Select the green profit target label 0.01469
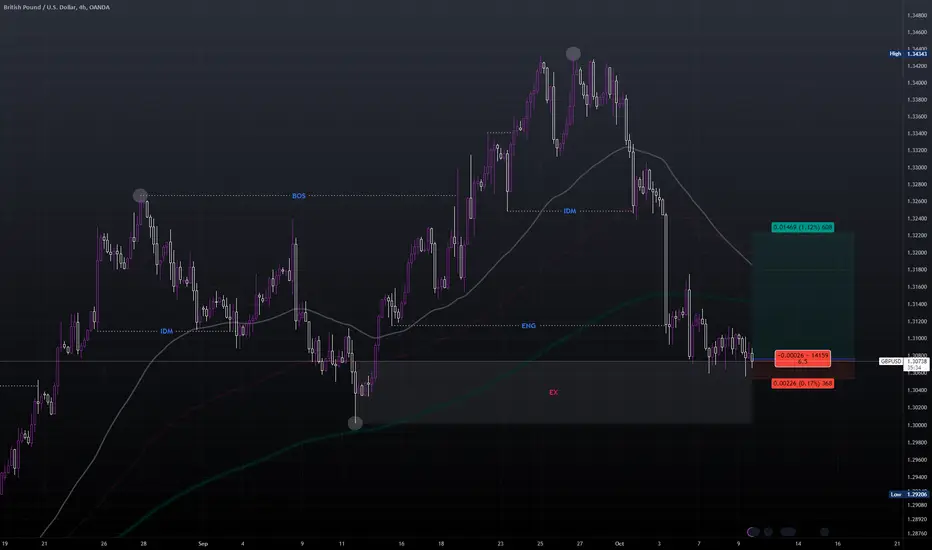Screen dimensions: 932x550 point(802,227)
